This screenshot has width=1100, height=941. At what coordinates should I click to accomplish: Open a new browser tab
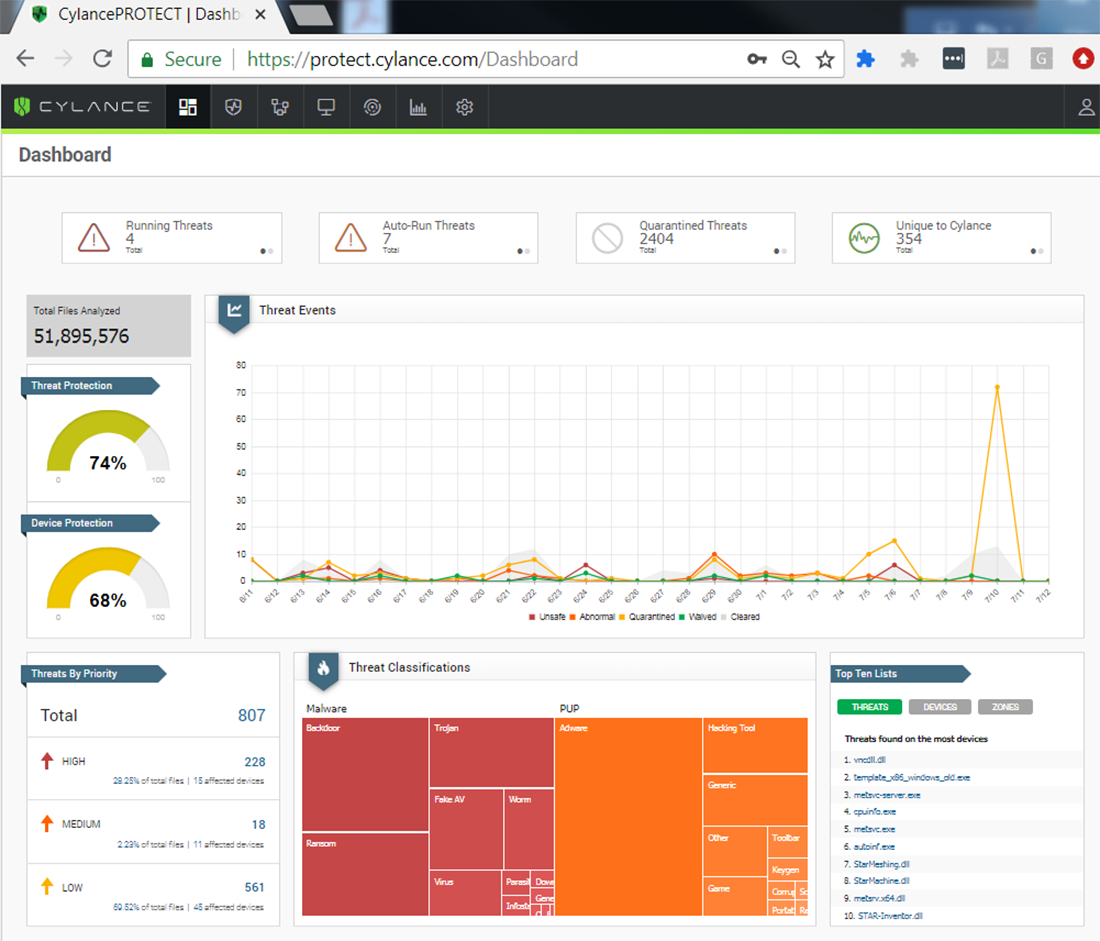pos(311,15)
